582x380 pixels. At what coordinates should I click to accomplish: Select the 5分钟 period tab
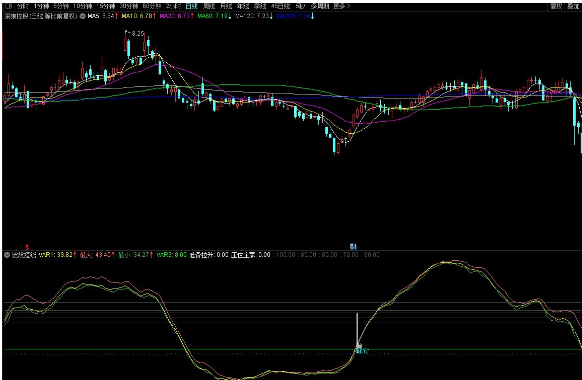tap(61, 6)
